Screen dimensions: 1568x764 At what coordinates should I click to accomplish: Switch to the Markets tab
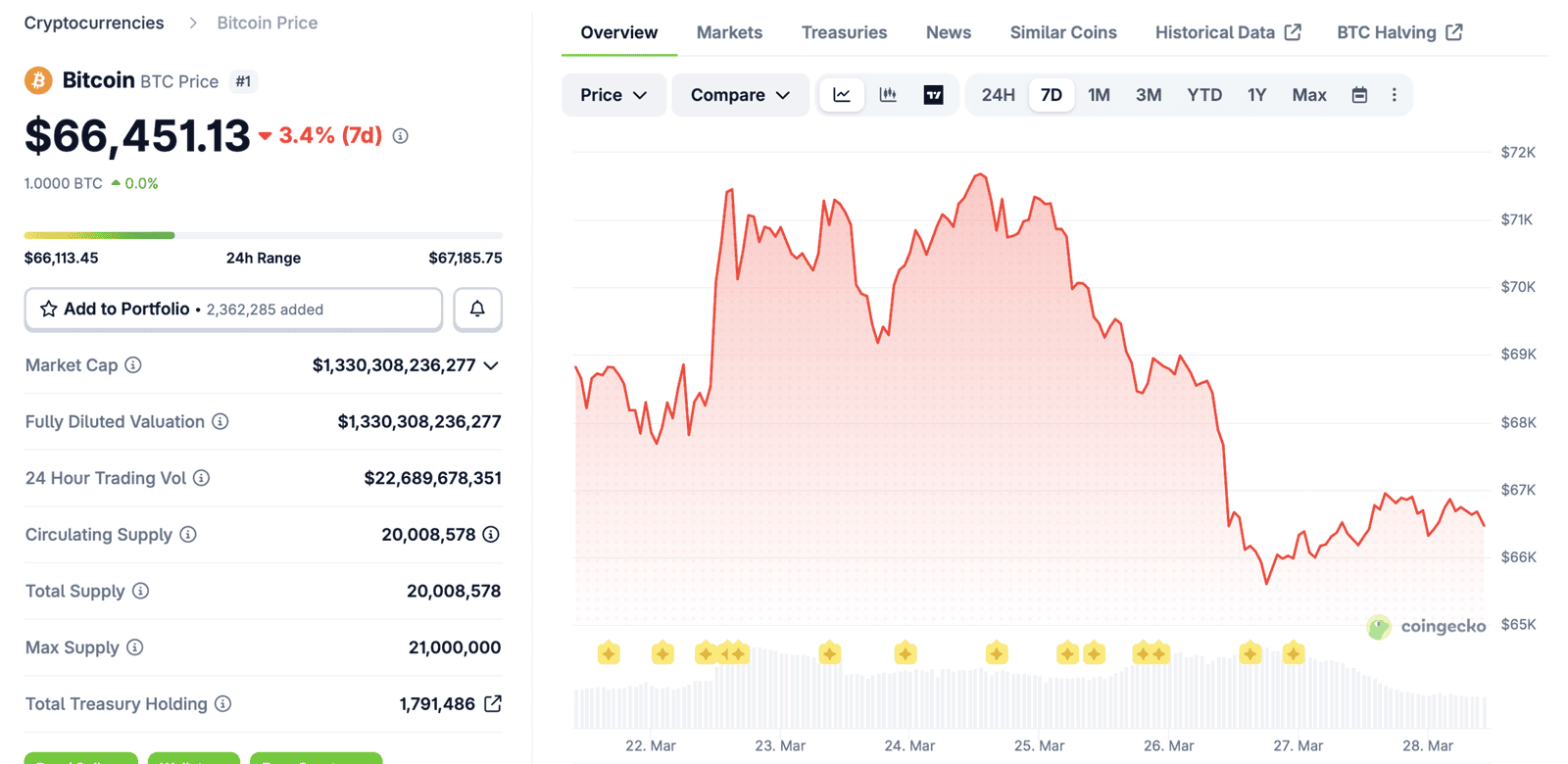click(729, 32)
